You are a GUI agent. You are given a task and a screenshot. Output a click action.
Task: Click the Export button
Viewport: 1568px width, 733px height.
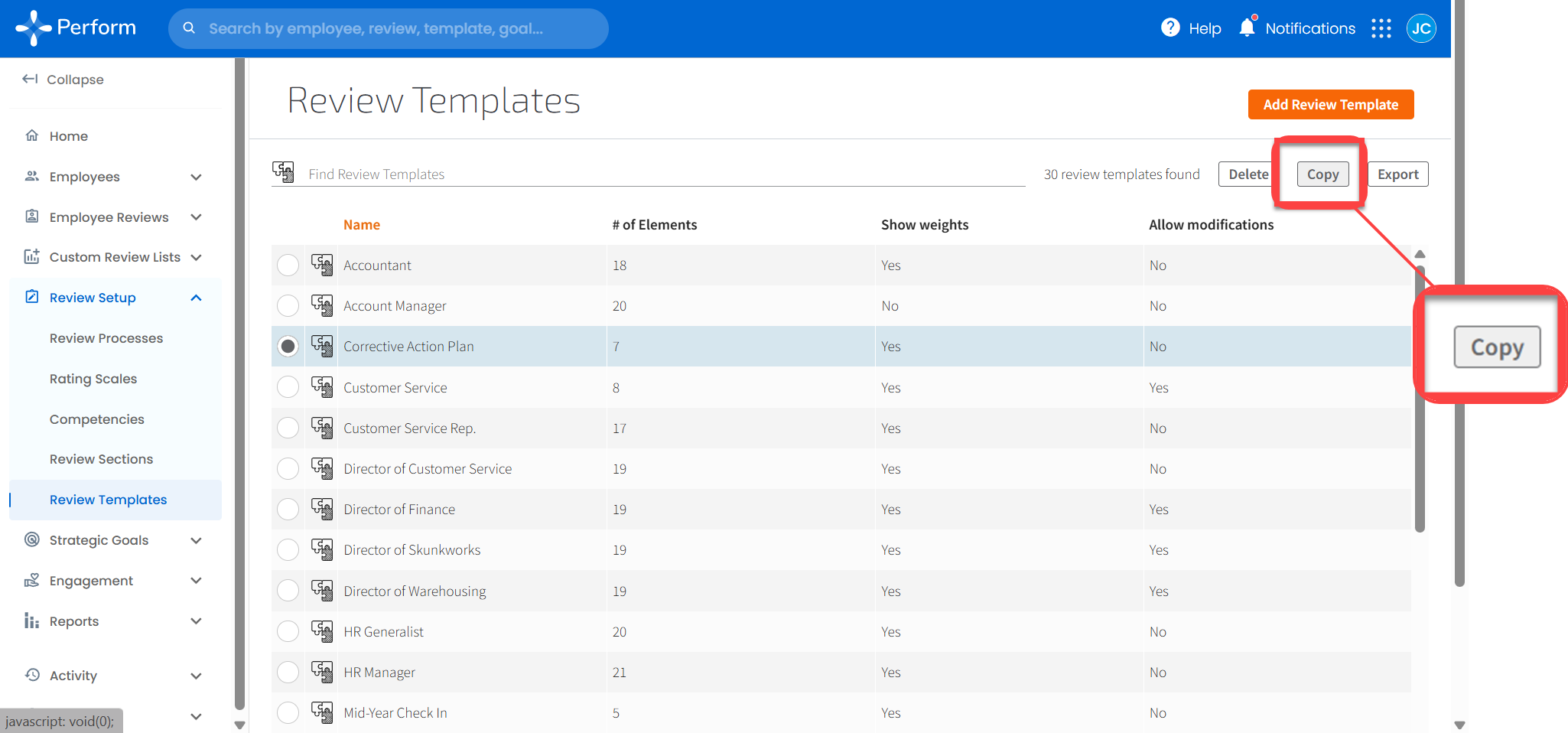point(1397,174)
